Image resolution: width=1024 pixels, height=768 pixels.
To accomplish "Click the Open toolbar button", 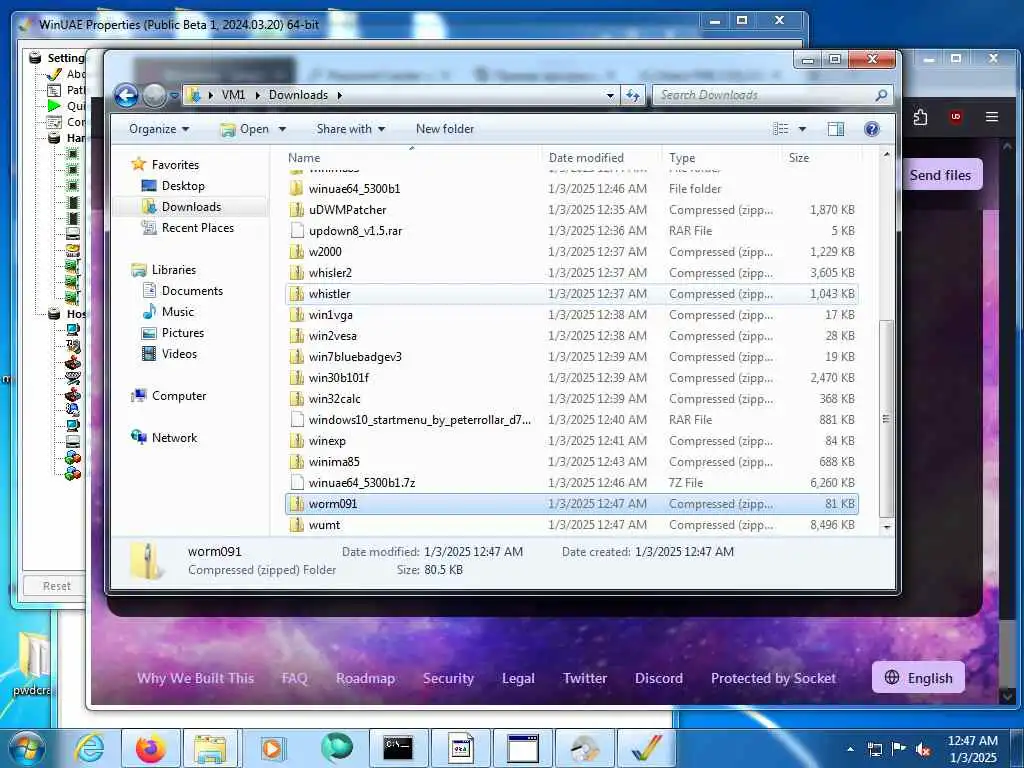I will pyautogui.click(x=246, y=129).
